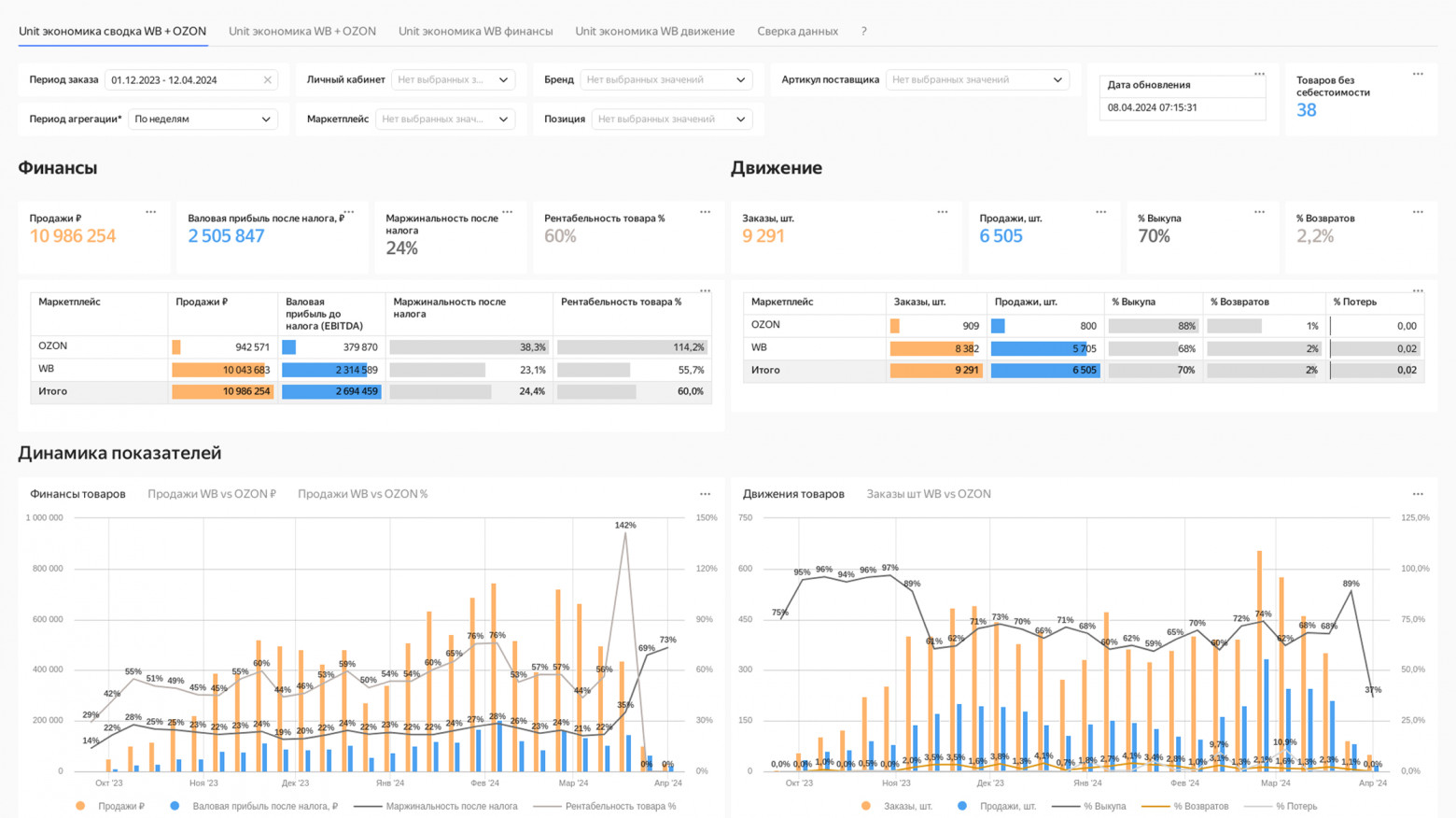
Task: Open options menu on Движение marketplace table
Action: pos(1418,290)
